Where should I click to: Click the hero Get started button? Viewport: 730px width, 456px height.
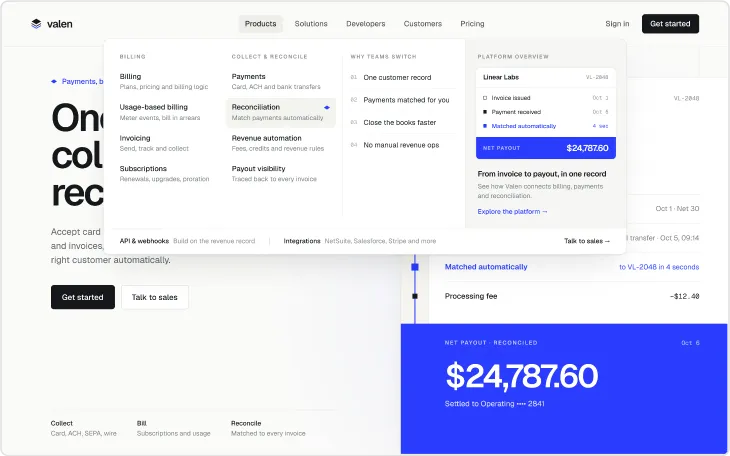tap(83, 297)
